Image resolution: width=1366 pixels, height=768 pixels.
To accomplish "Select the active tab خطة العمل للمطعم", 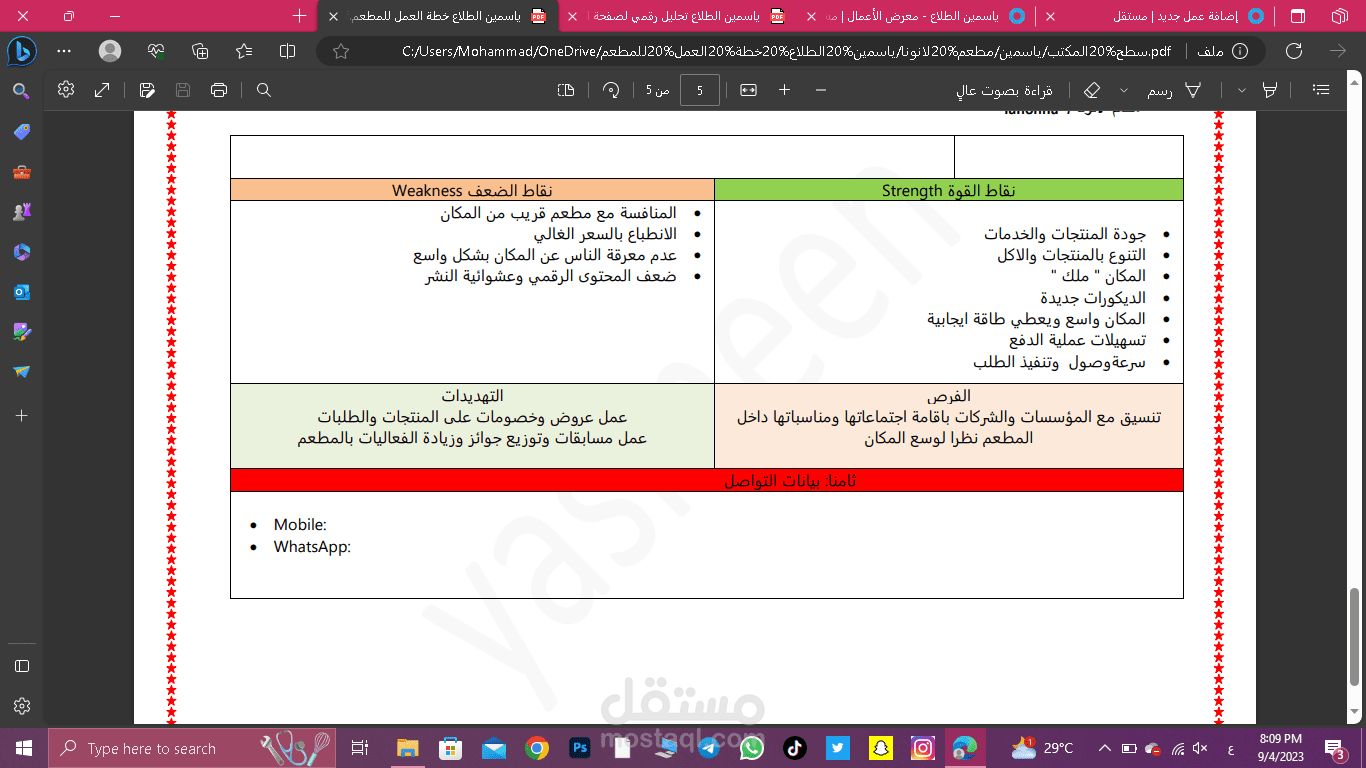I will point(440,16).
